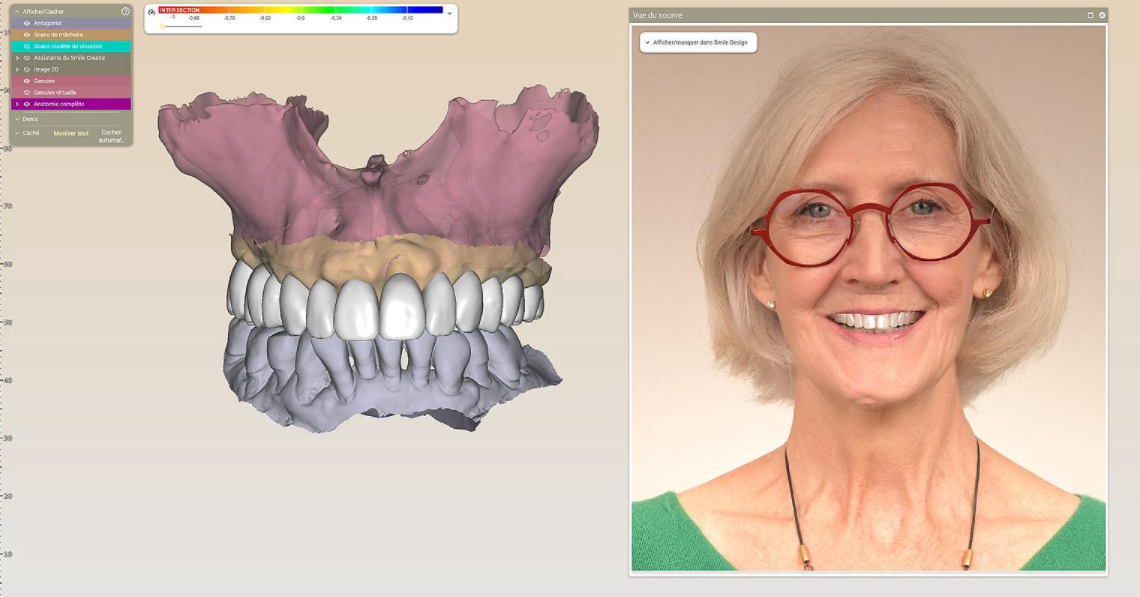The height and width of the screenshot is (597, 1140).
Task: Toggle eye icon for Anatomie complète
Action: pos(27,104)
